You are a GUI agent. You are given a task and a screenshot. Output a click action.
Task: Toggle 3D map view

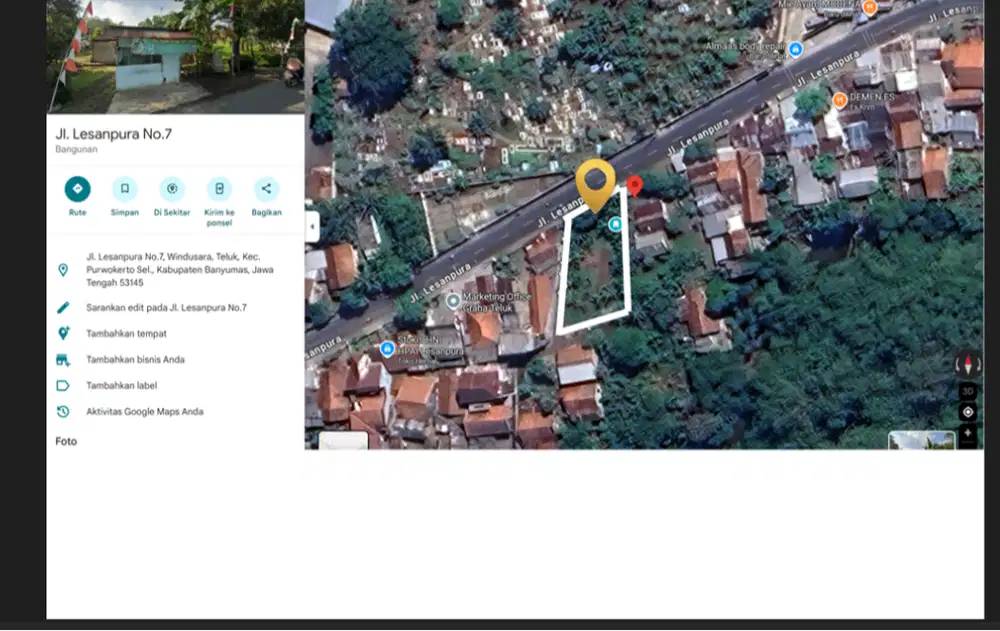coord(967,388)
